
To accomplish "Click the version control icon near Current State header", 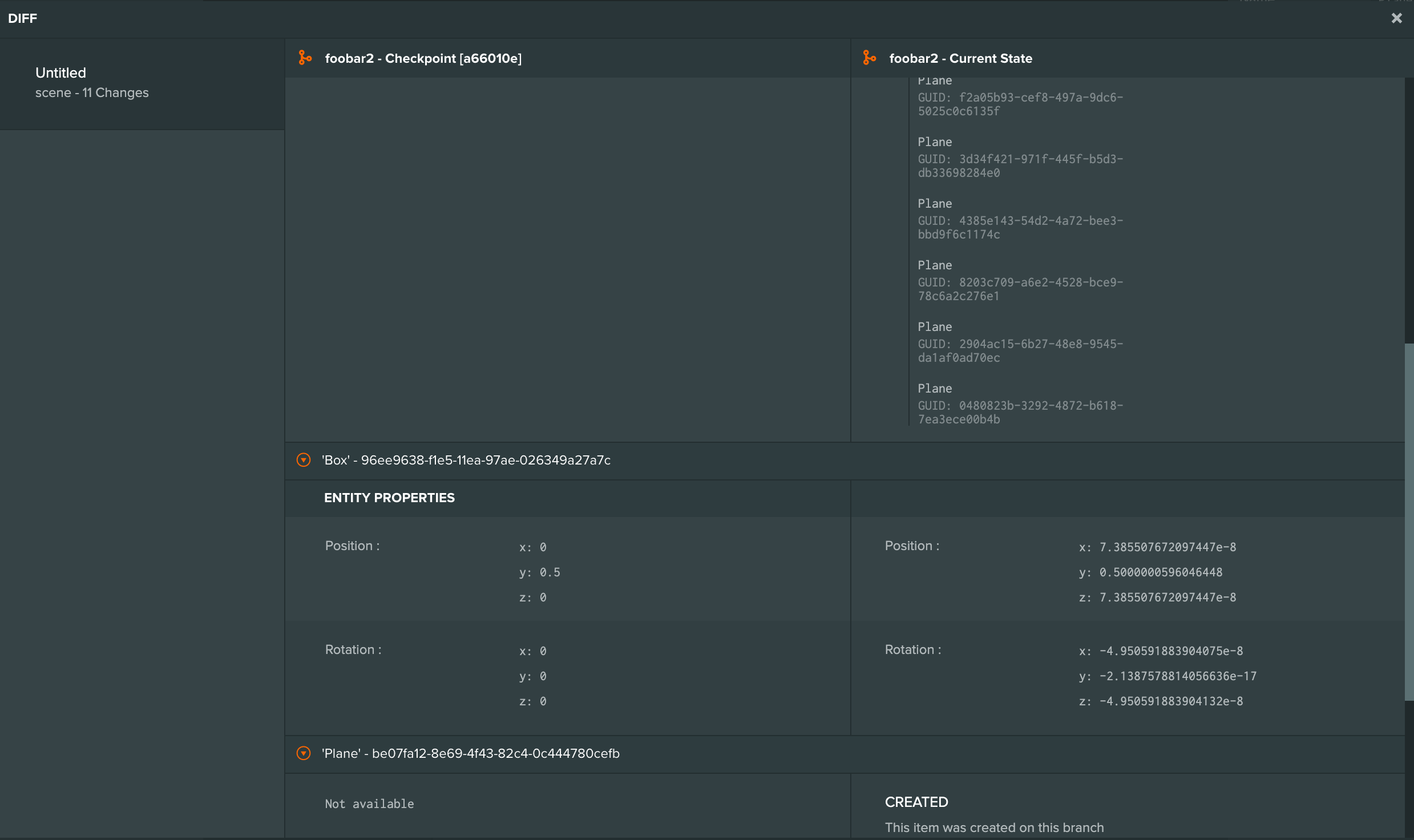I will tap(868, 58).
